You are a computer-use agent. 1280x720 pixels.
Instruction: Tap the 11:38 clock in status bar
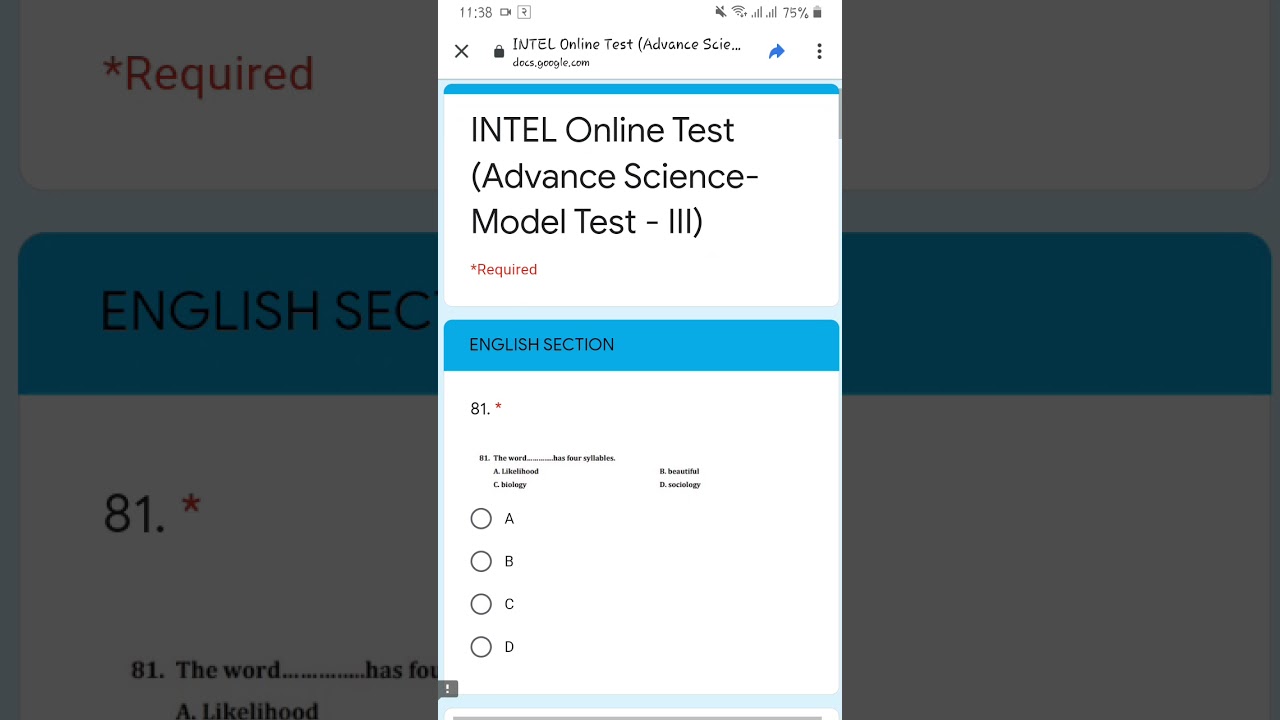tap(476, 12)
